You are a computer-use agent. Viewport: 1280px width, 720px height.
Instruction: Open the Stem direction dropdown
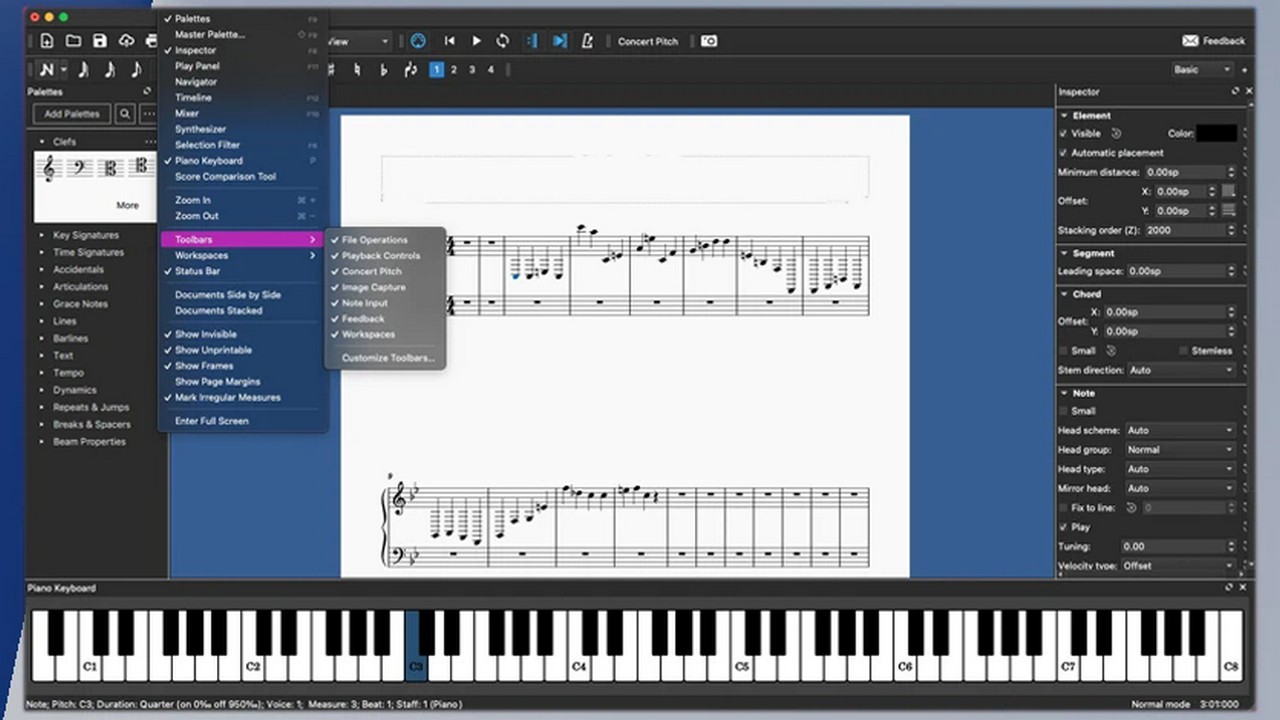pyautogui.click(x=1181, y=370)
